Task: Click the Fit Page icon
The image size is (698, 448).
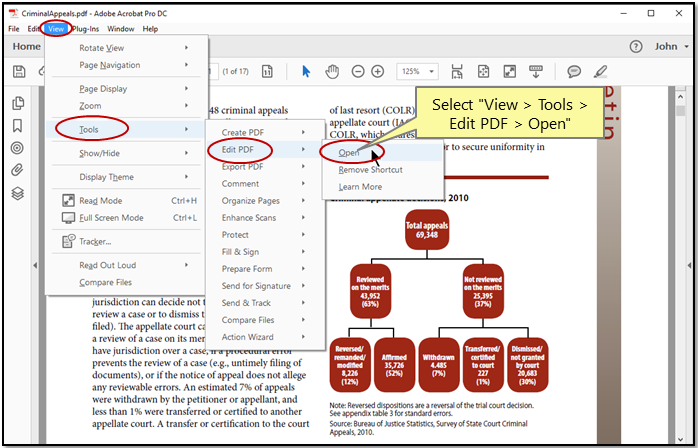Action: (x=483, y=71)
